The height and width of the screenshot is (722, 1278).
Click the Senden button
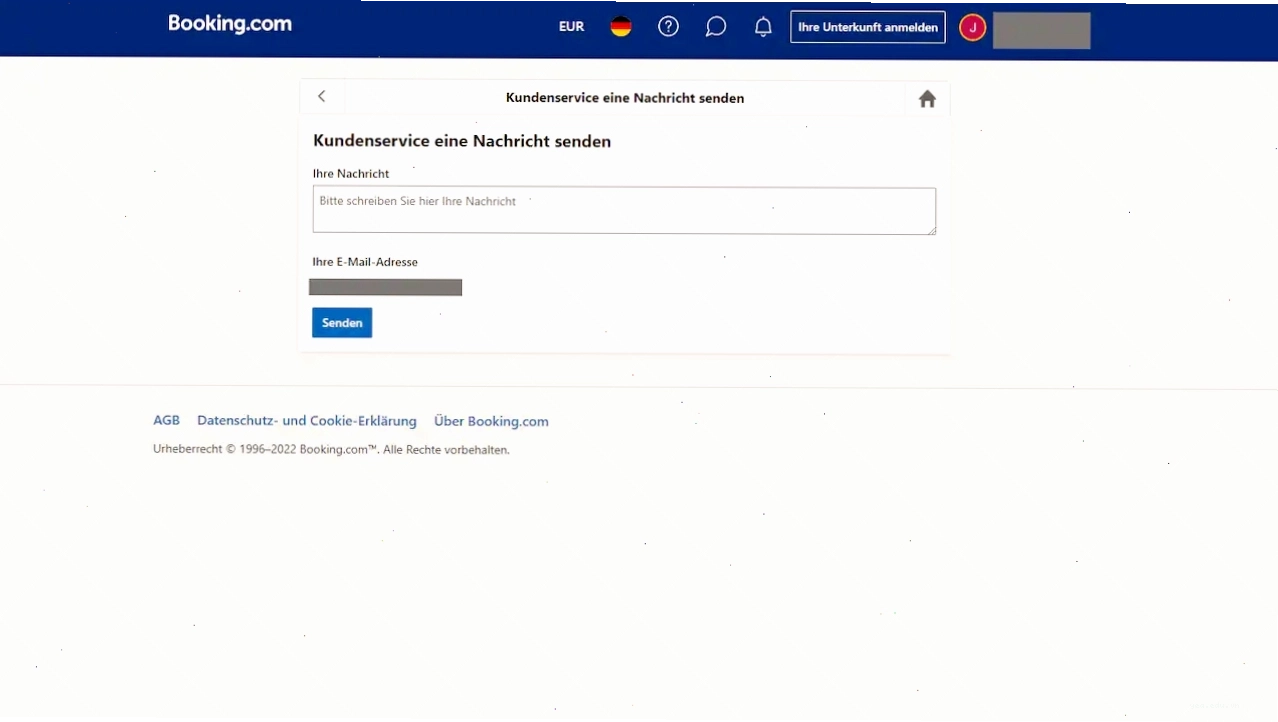(342, 323)
